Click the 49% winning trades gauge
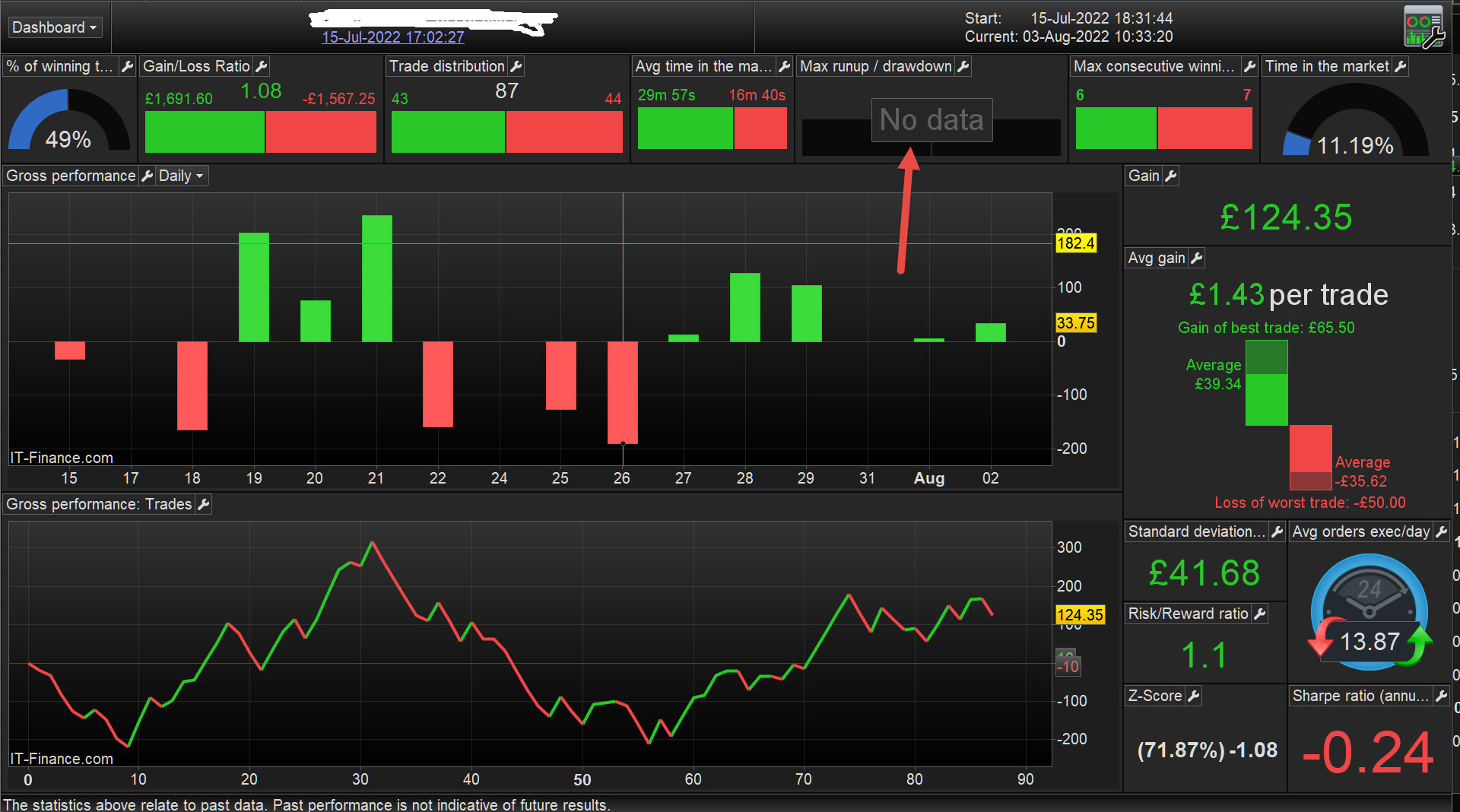Viewport: 1460px width, 812px height. [68, 120]
